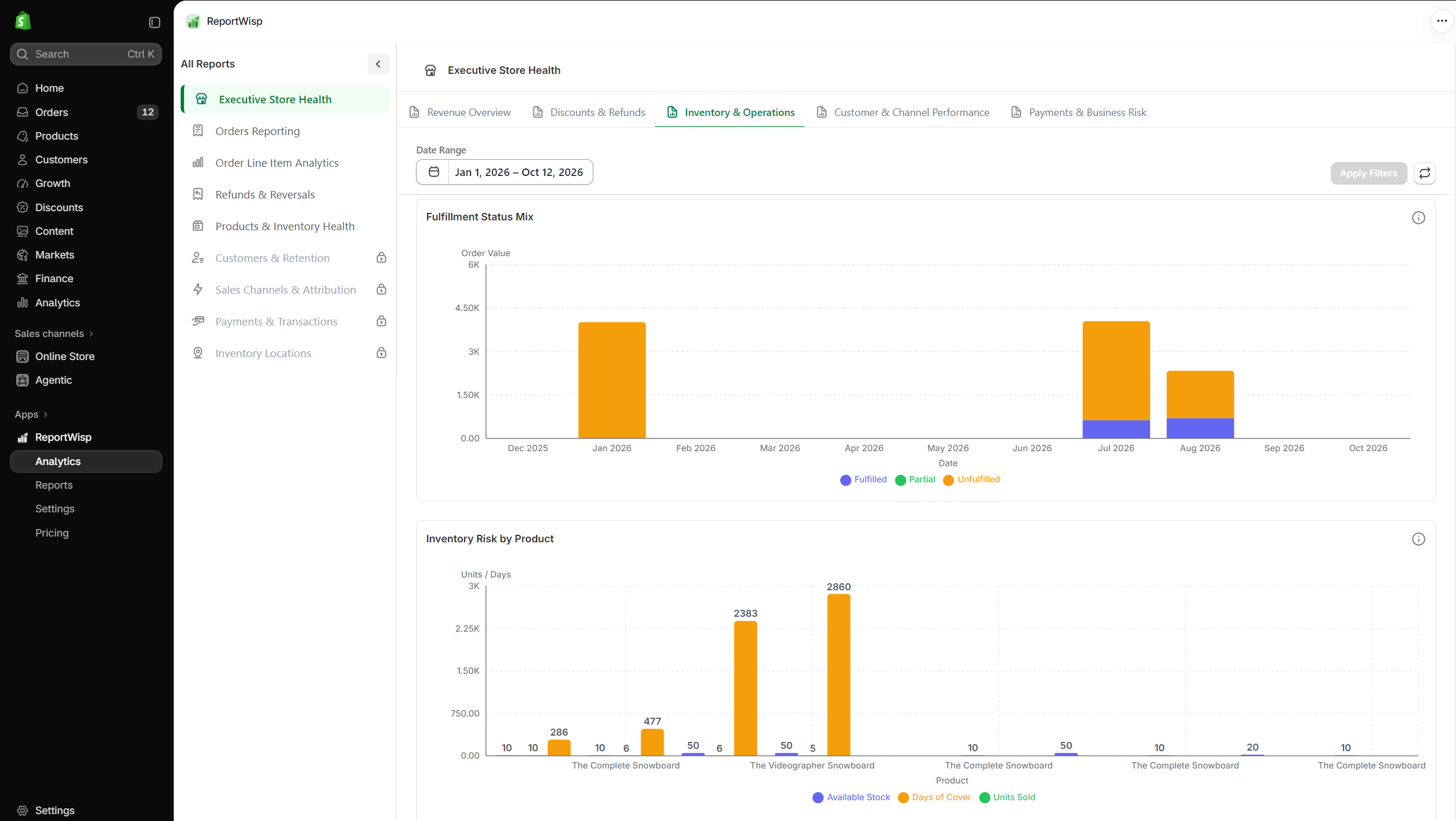The height and width of the screenshot is (821, 1456).
Task: Click the Shopify logo icon
Action: [23, 21]
